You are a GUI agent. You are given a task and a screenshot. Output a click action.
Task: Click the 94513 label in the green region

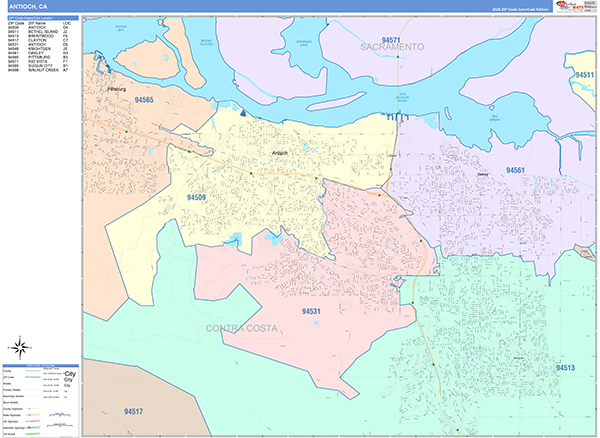(565, 368)
